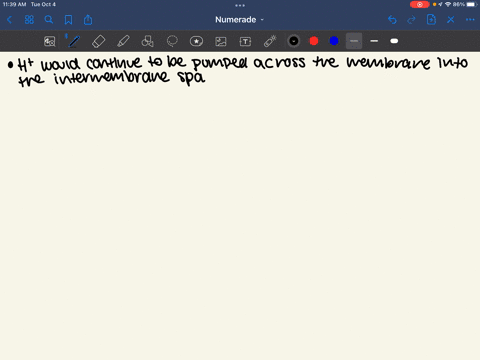
Task: Open the search tool
Action: [x=49, y=20]
